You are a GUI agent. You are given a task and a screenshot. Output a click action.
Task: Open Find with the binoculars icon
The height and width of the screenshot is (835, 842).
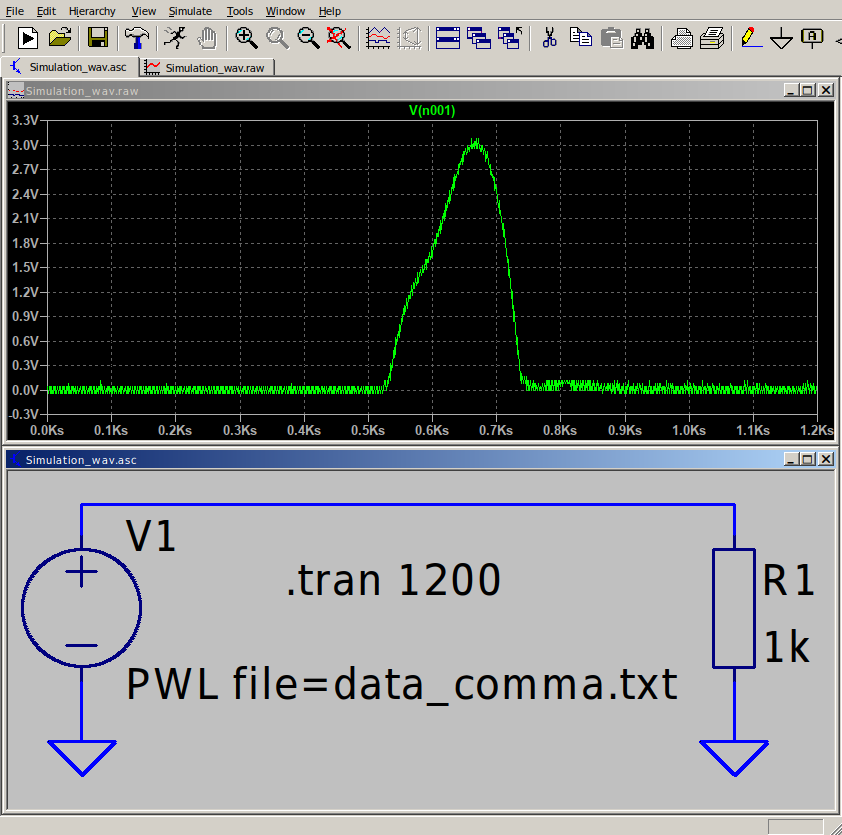click(642, 38)
